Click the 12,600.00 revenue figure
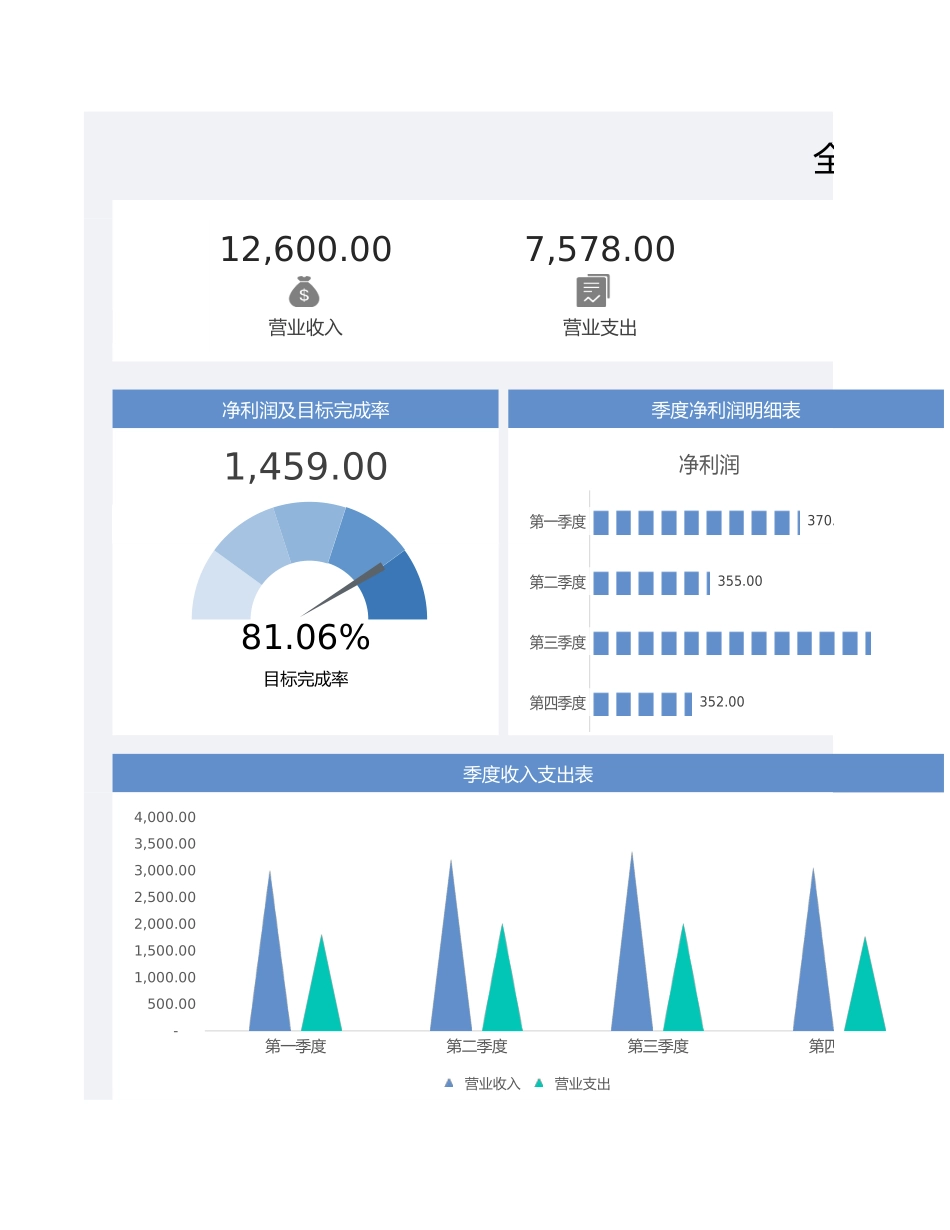The width and height of the screenshot is (950, 1230). [x=305, y=250]
